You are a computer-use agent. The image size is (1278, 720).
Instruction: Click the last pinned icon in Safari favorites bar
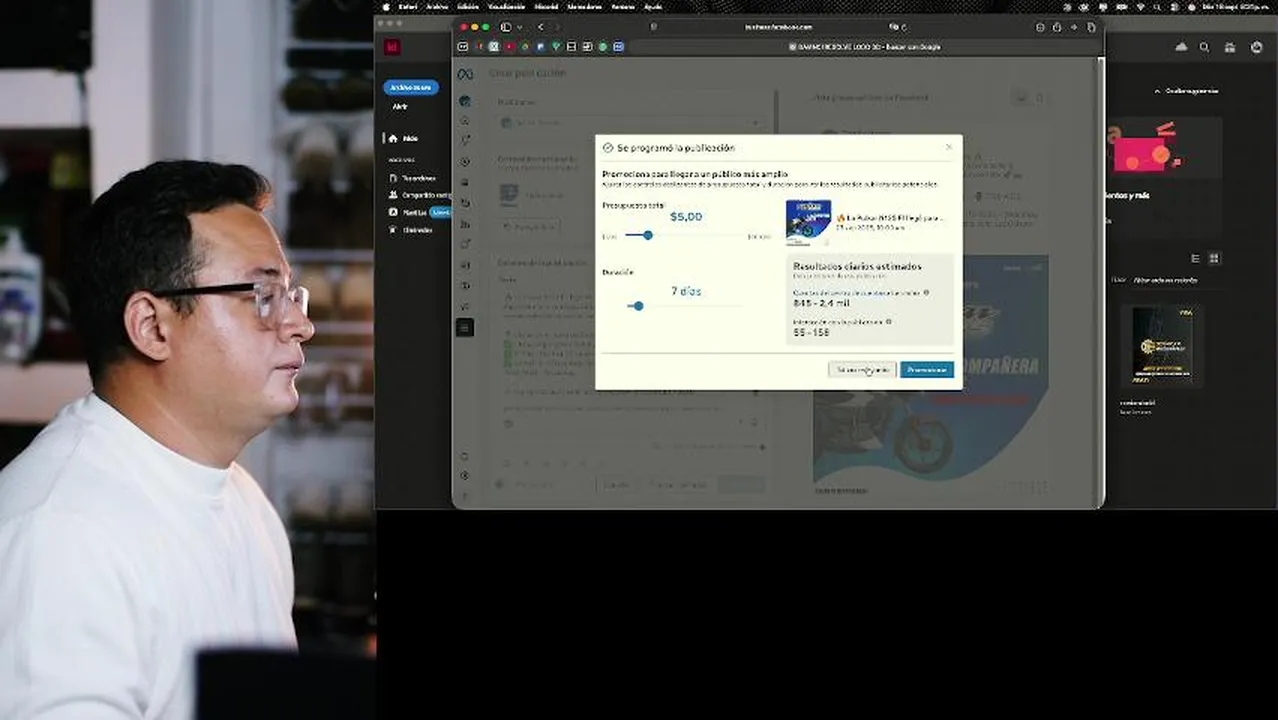(x=619, y=46)
